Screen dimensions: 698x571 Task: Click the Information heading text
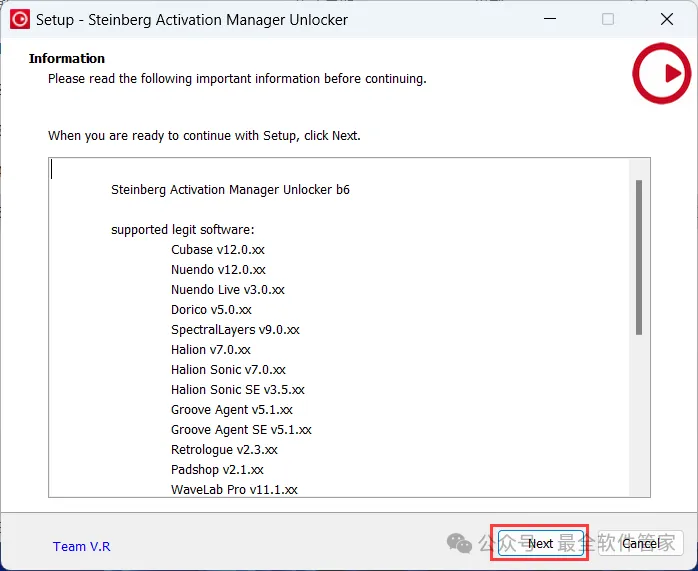click(x=67, y=59)
